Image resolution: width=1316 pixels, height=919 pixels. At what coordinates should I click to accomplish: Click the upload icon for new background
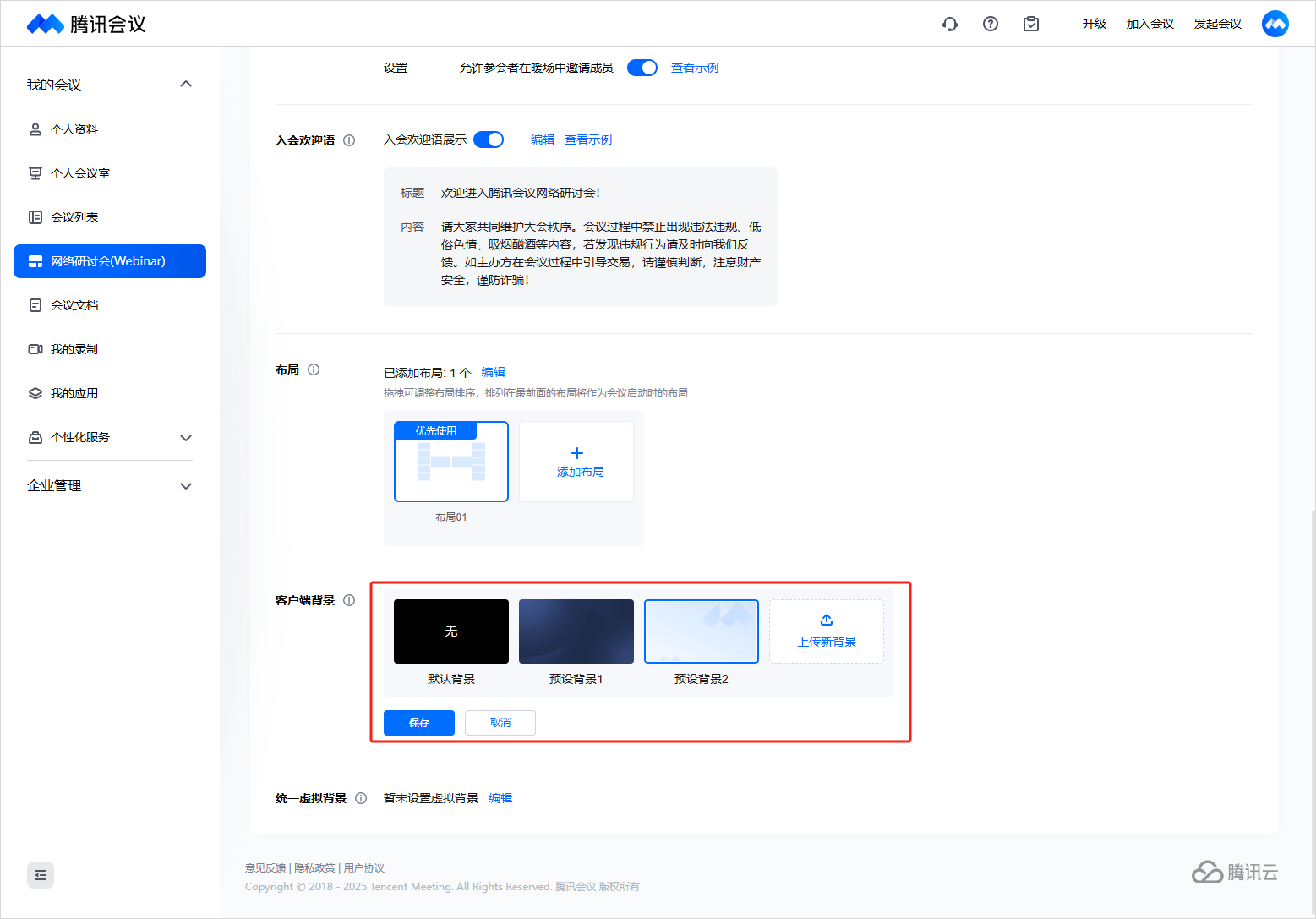(x=827, y=620)
